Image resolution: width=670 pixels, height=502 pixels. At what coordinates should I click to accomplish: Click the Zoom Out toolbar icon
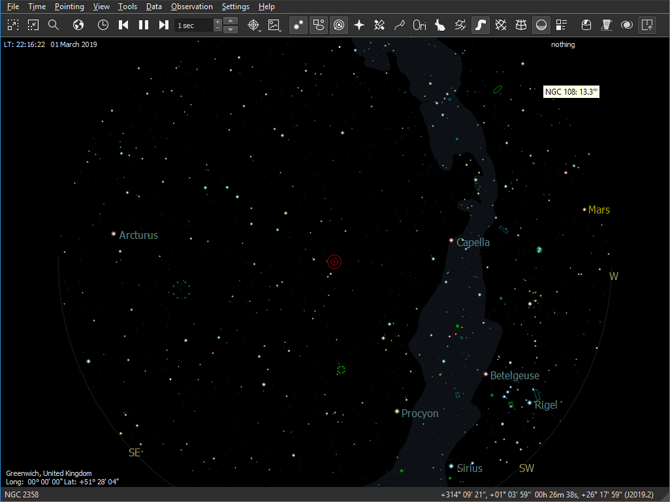[x=33, y=25]
